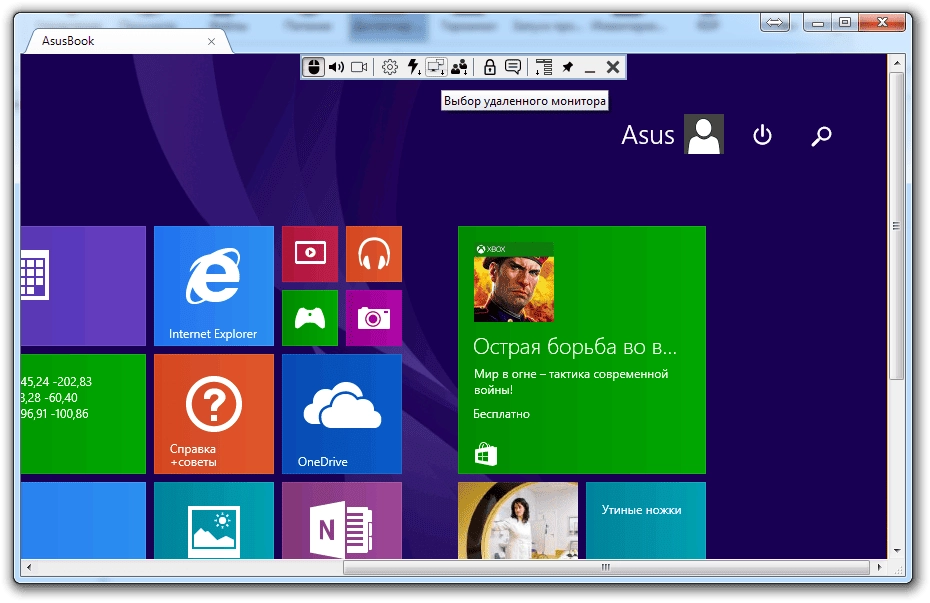Click the double-arrow button in the title bar

click(775, 23)
